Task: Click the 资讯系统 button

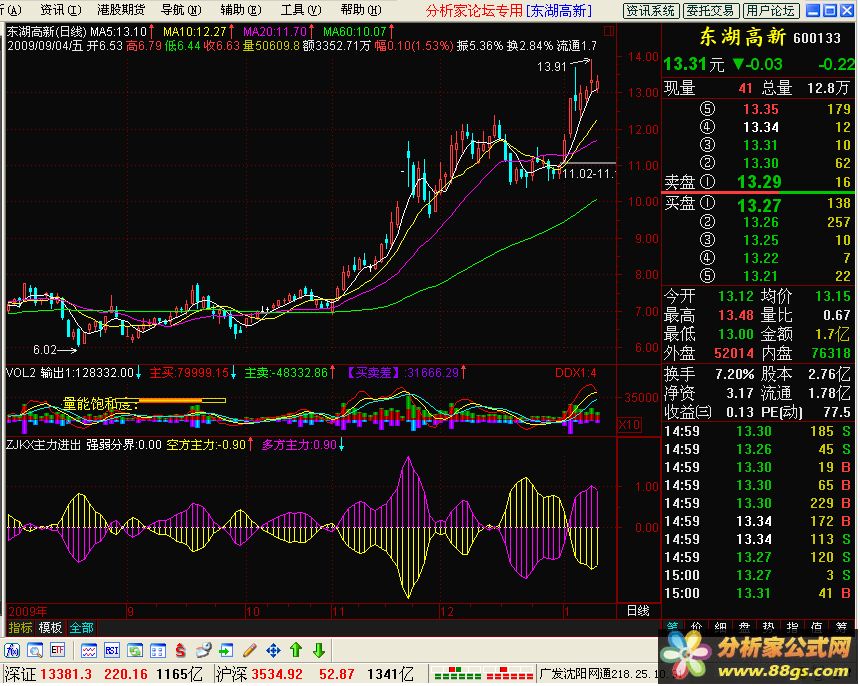Action: 651,10
